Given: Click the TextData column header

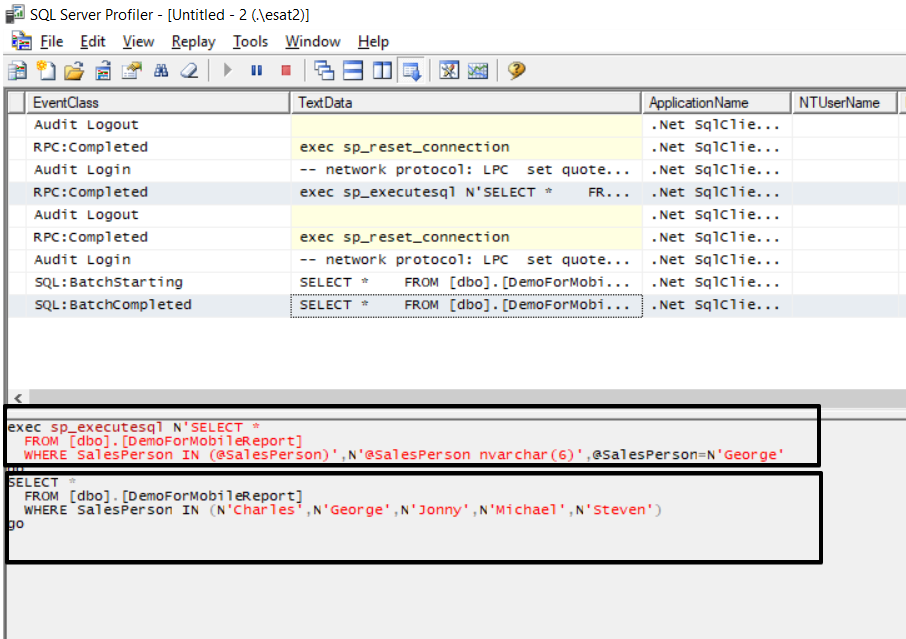Looking at the screenshot, I should (x=466, y=102).
